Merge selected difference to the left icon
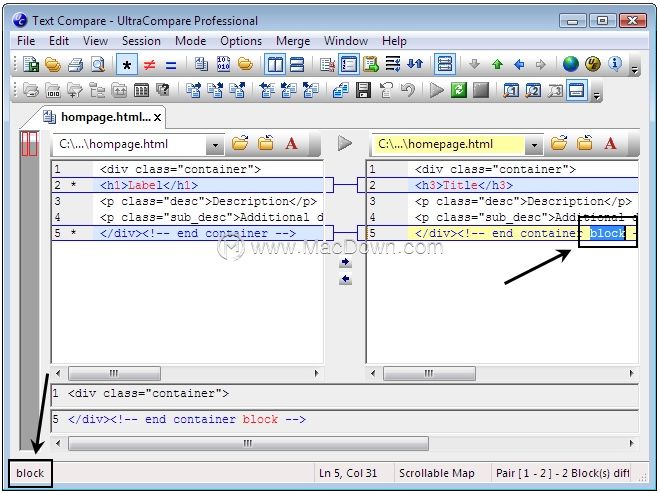This screenshot has height=493, width=660. [267, 90]
